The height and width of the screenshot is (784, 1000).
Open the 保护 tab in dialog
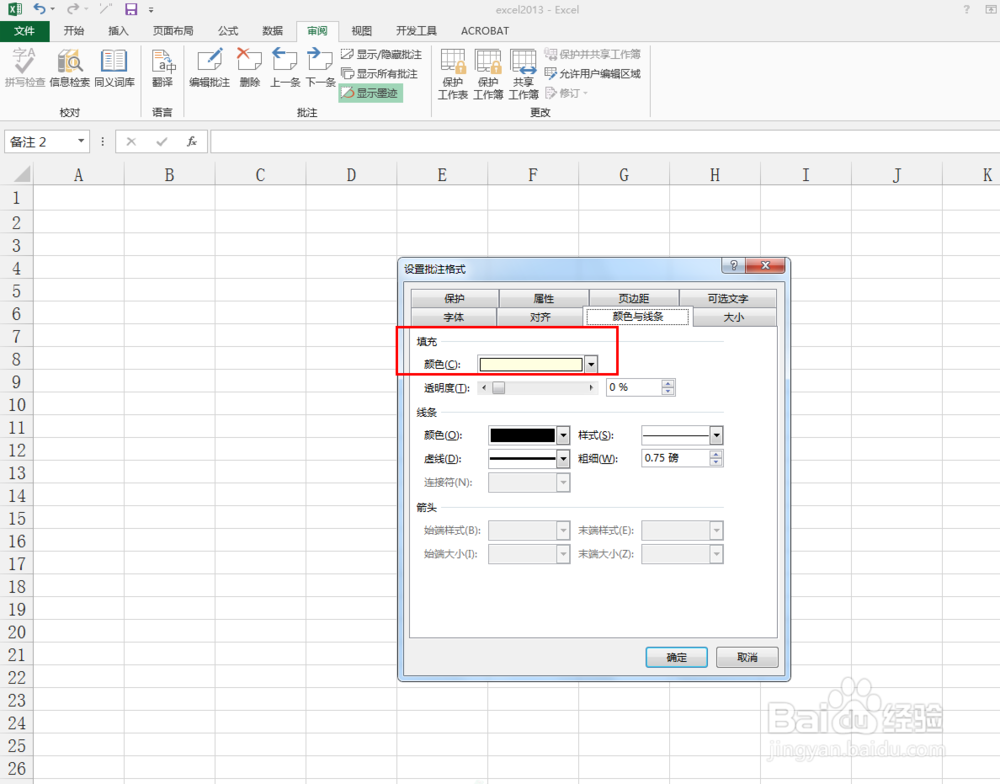click(455, 298)
